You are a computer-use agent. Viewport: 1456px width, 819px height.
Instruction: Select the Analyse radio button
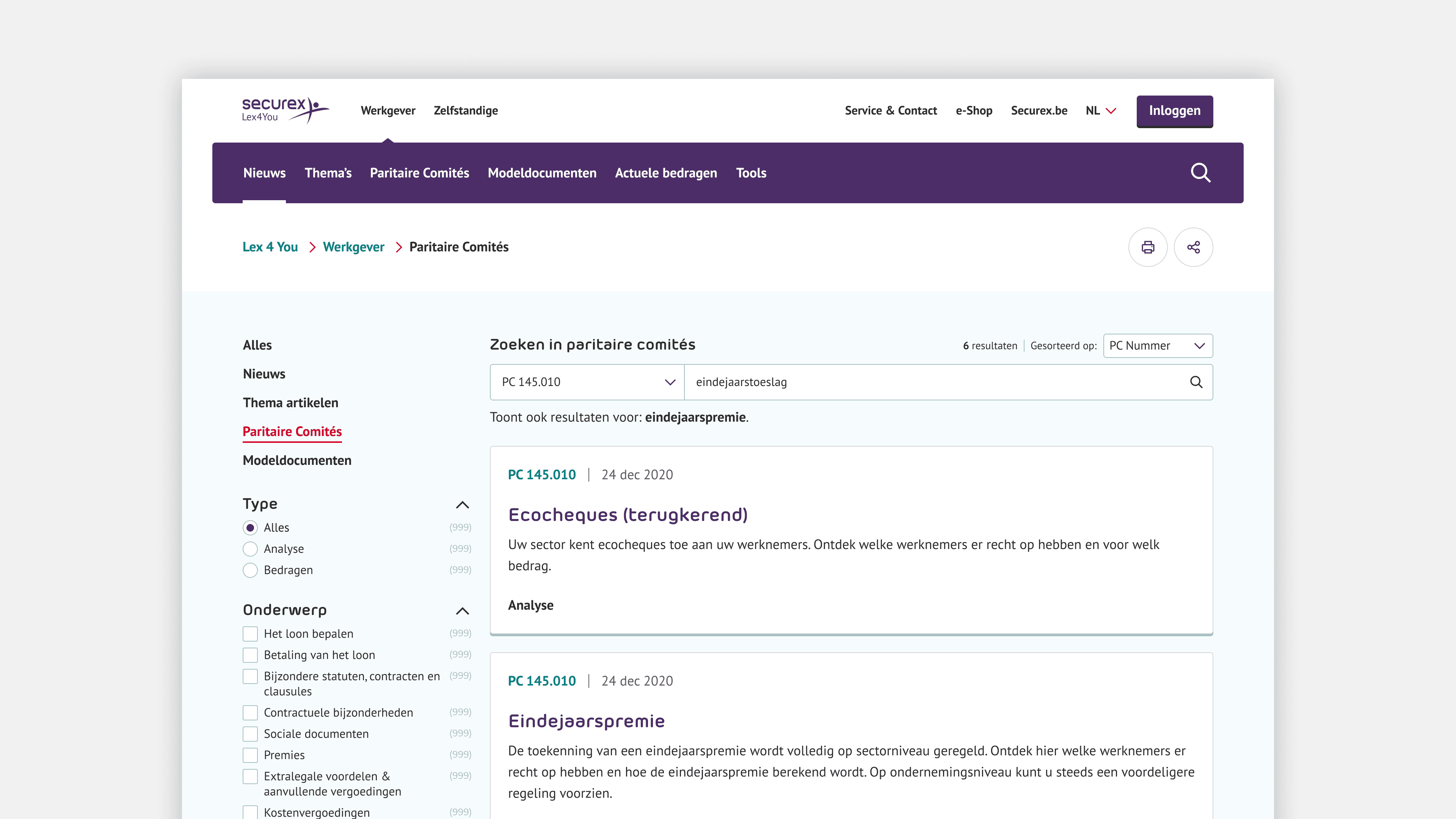(x=250, y=549)
